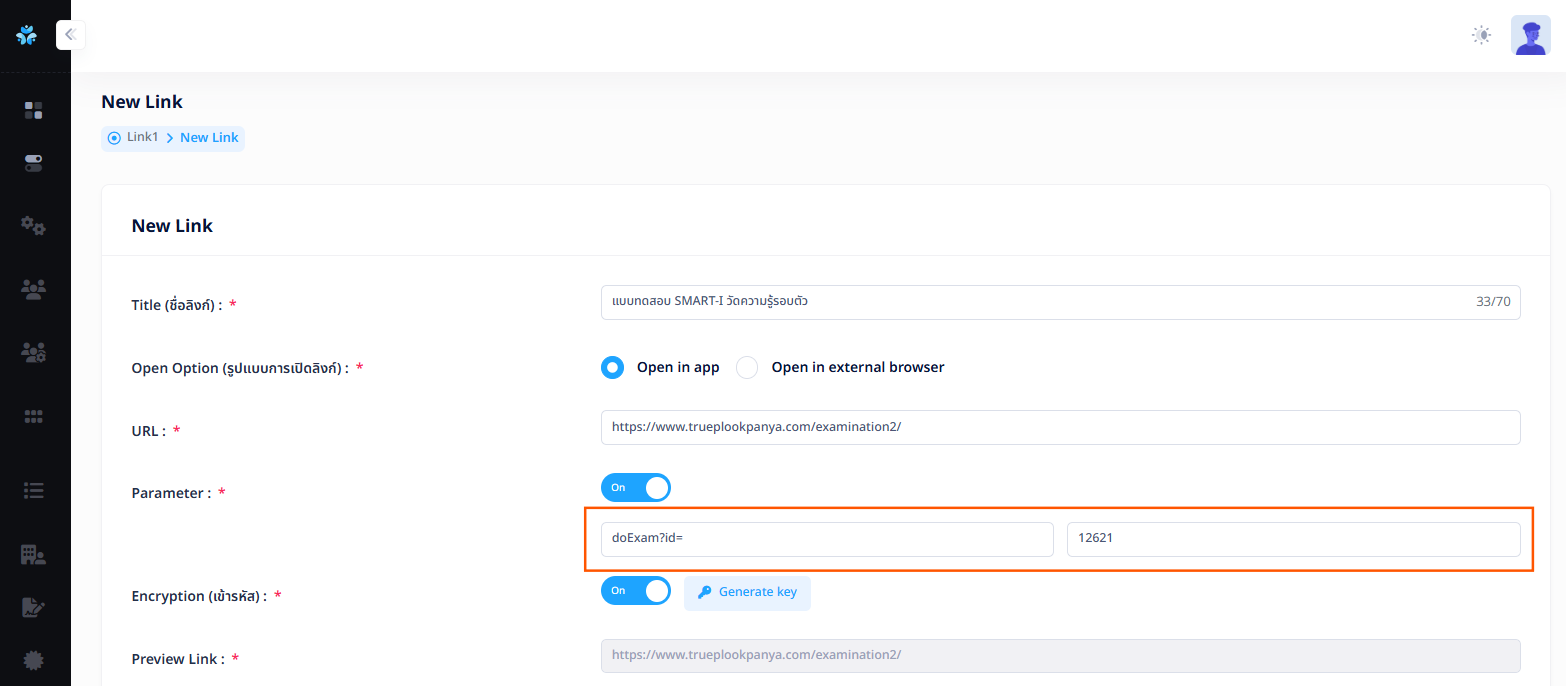This screenshot has height=686, width=1566.
Task: Collapse the sidebar with the double-chevron button
Action: [x=70, y=35]
